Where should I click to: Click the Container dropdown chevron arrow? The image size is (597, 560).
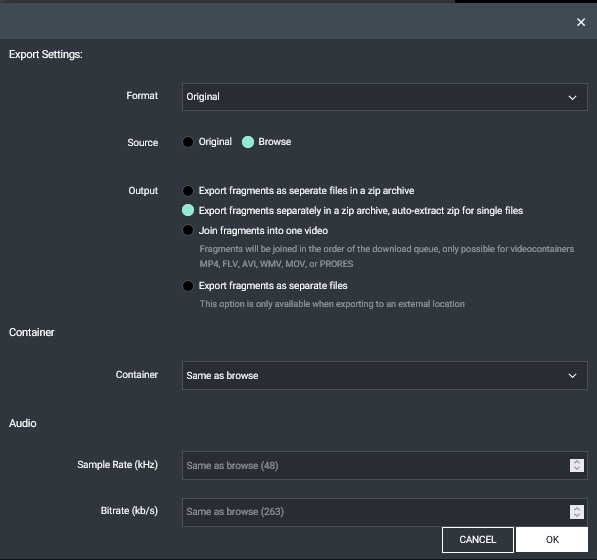tap(572, 376)
